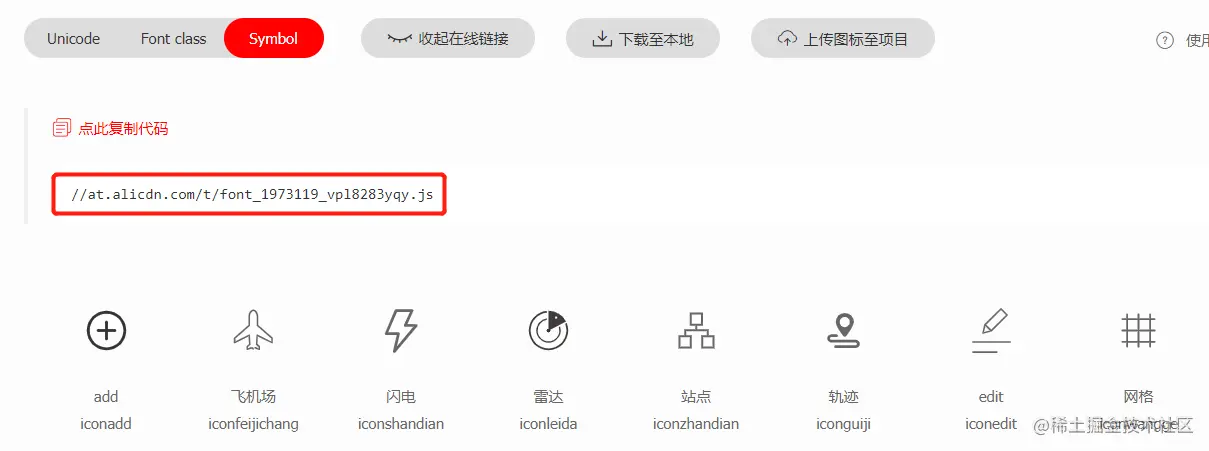
Task: Download icons via 下载至本地 button
Action: [643, 39]
